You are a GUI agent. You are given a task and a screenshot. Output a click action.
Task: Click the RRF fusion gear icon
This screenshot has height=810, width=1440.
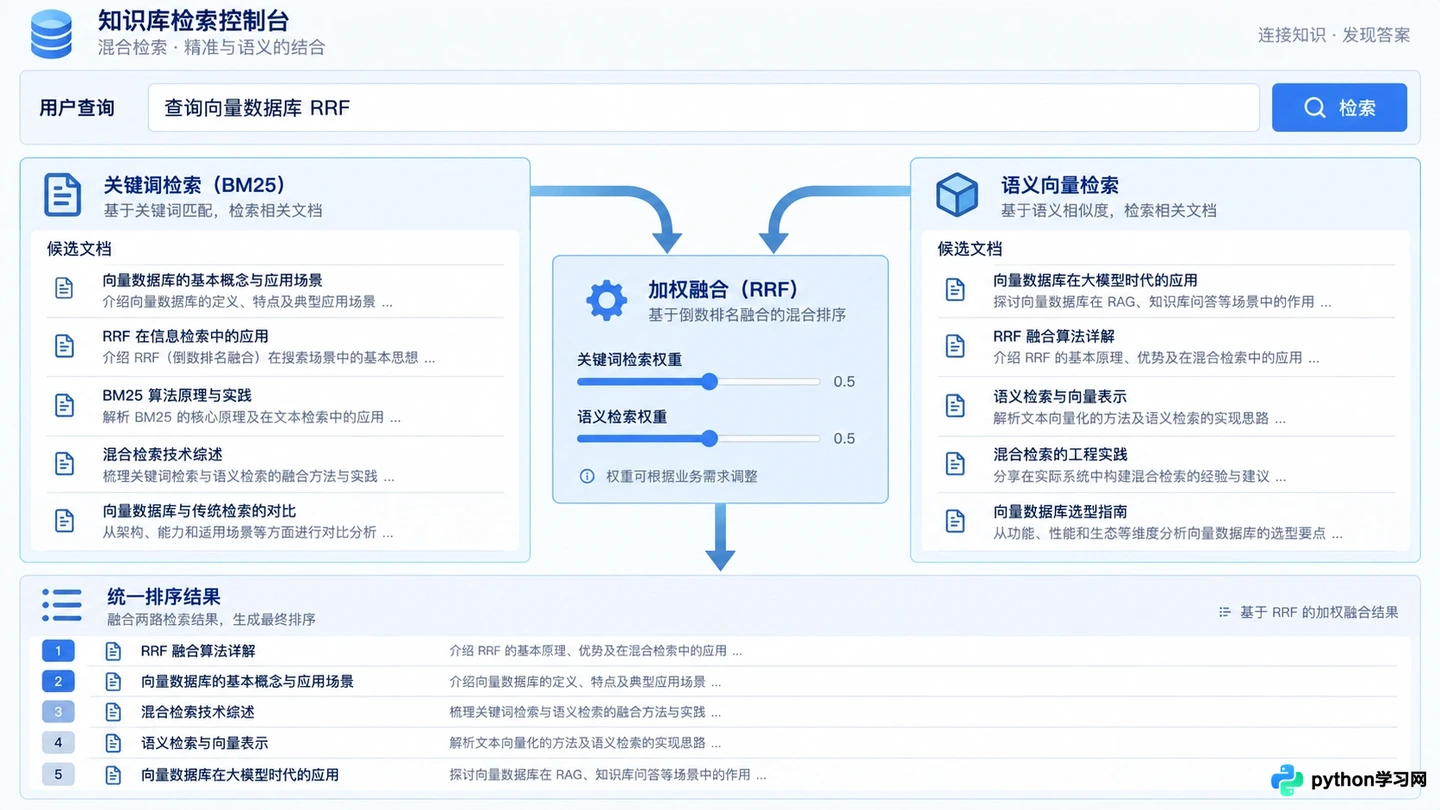click(x=606, y=300)
